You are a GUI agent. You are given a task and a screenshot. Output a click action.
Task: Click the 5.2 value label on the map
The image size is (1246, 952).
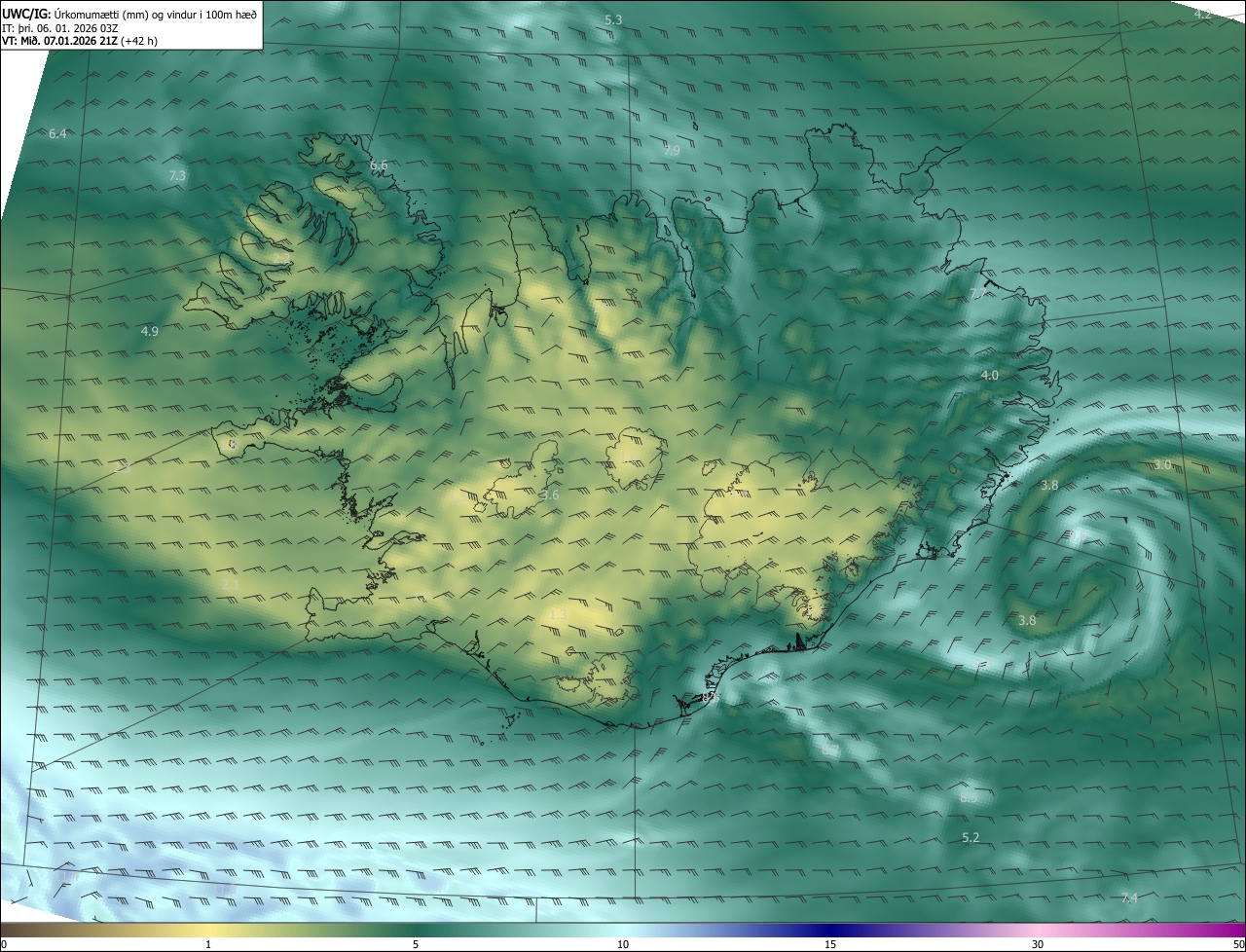971,837
